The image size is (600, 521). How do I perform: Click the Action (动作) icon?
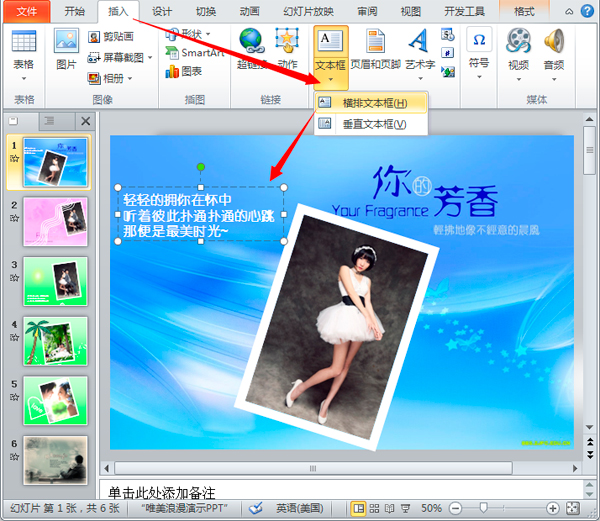click(x=287, y=41)
